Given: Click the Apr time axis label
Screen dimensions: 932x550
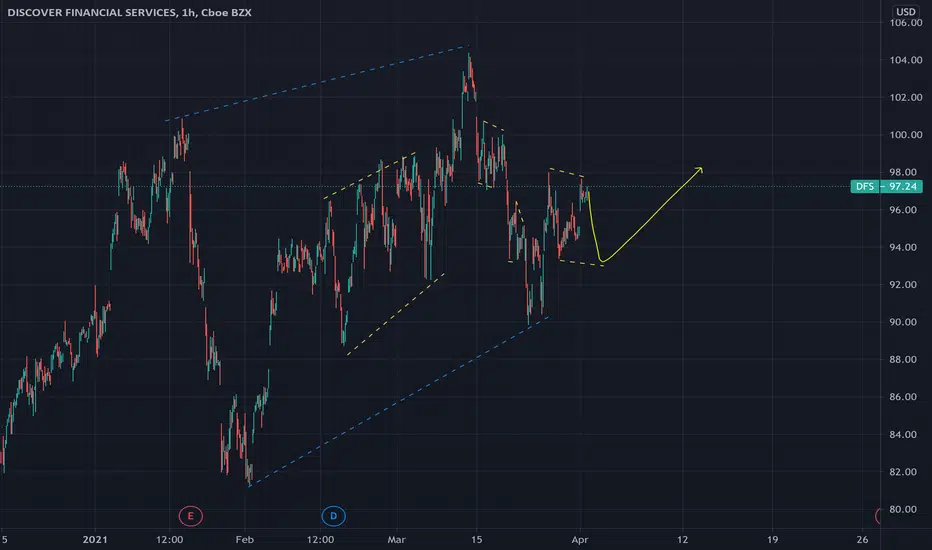Looking at the screenshot, I should [x=580, y=540].
